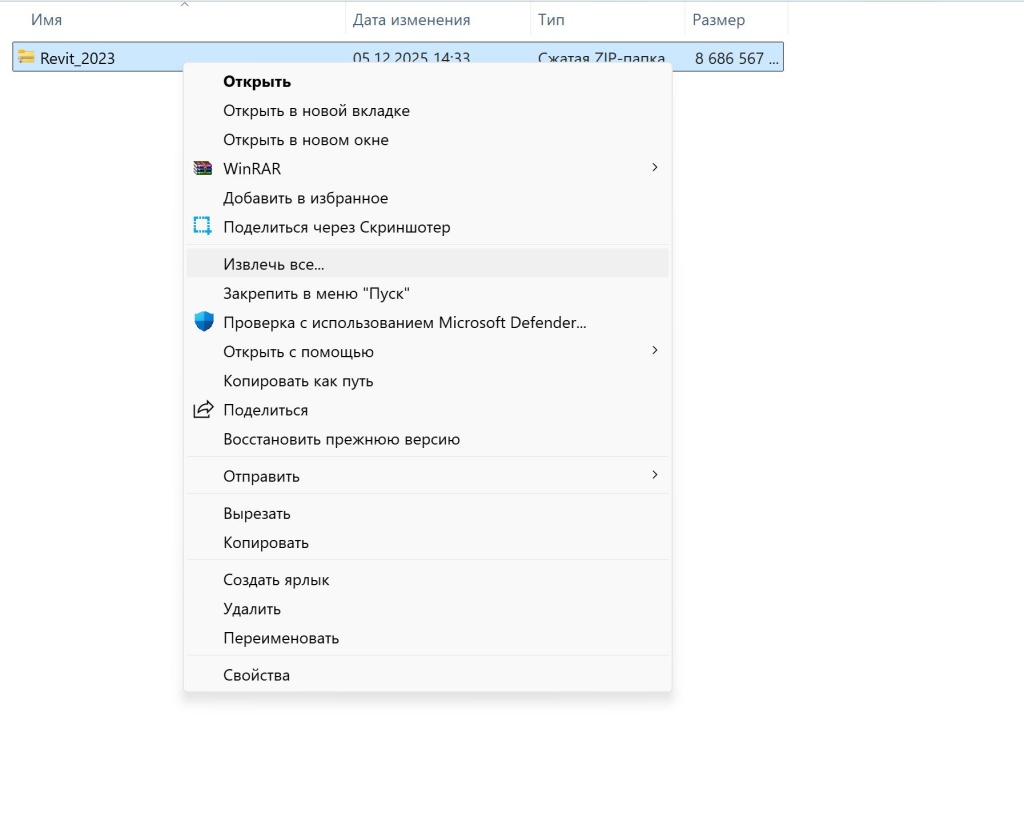
Task: Click the date cell '05.12.2025 14:33'
Action: (411, 58)
